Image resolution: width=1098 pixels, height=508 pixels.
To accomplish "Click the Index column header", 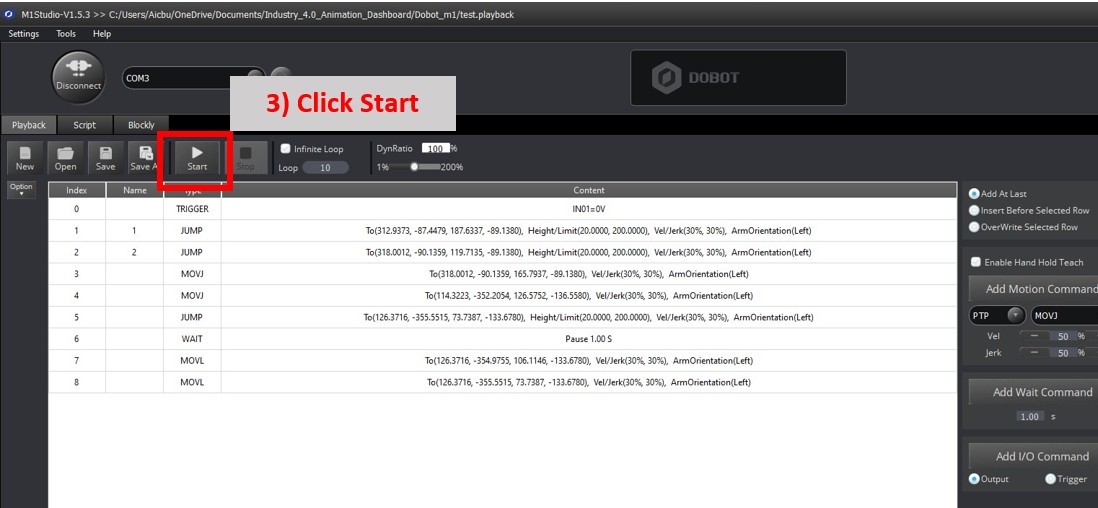I will click(76, 190).
